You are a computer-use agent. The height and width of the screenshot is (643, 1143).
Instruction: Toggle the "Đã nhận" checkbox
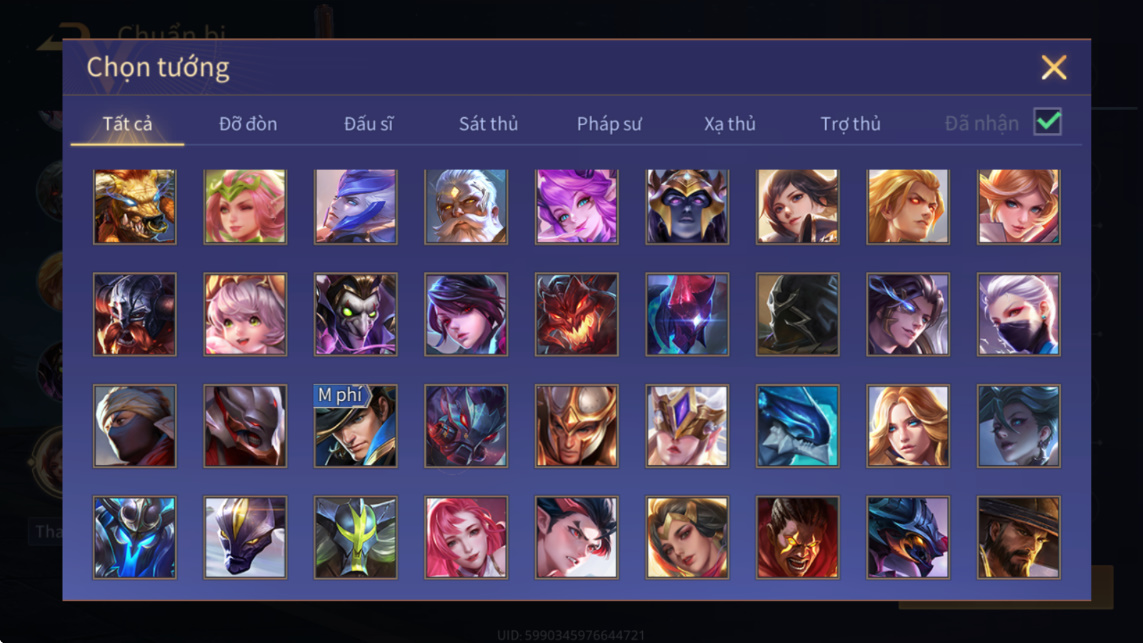[x=1048, y=122]
